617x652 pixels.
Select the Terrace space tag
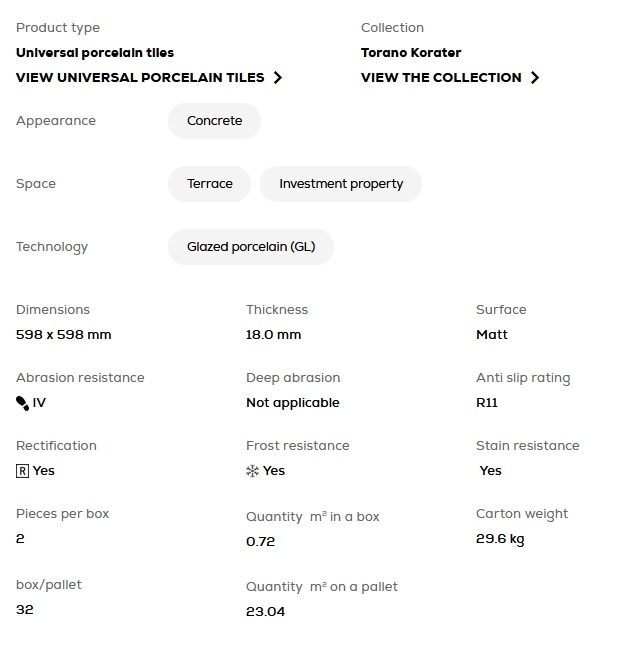209,184
